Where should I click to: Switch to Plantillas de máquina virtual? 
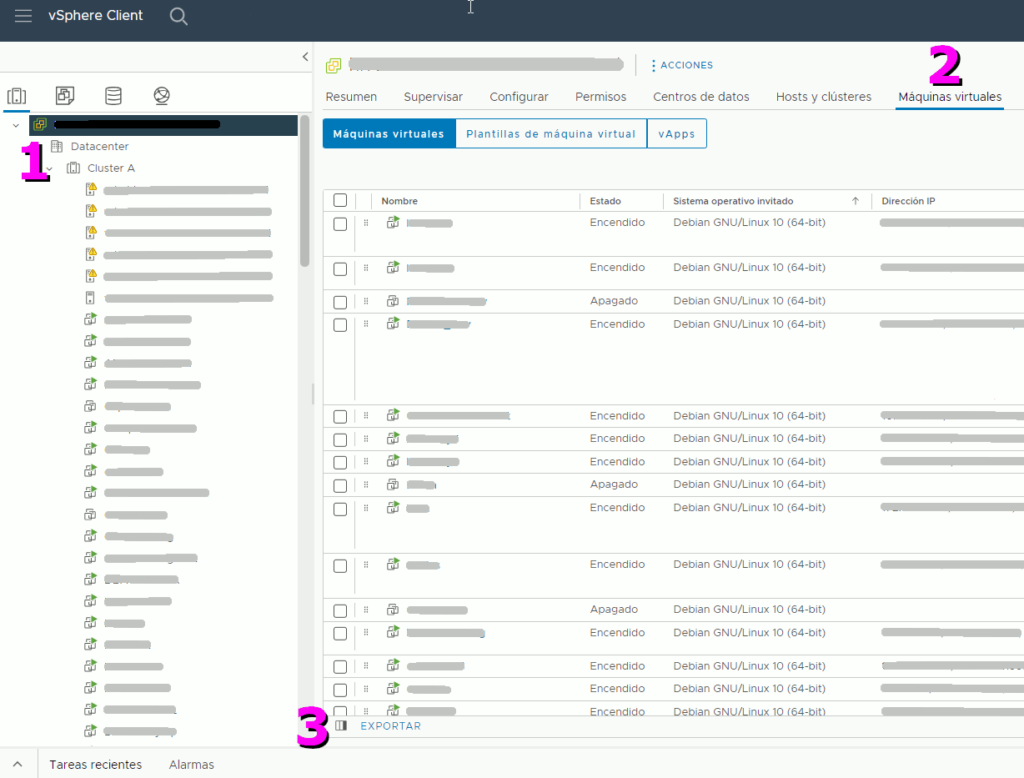coord(551,133)
